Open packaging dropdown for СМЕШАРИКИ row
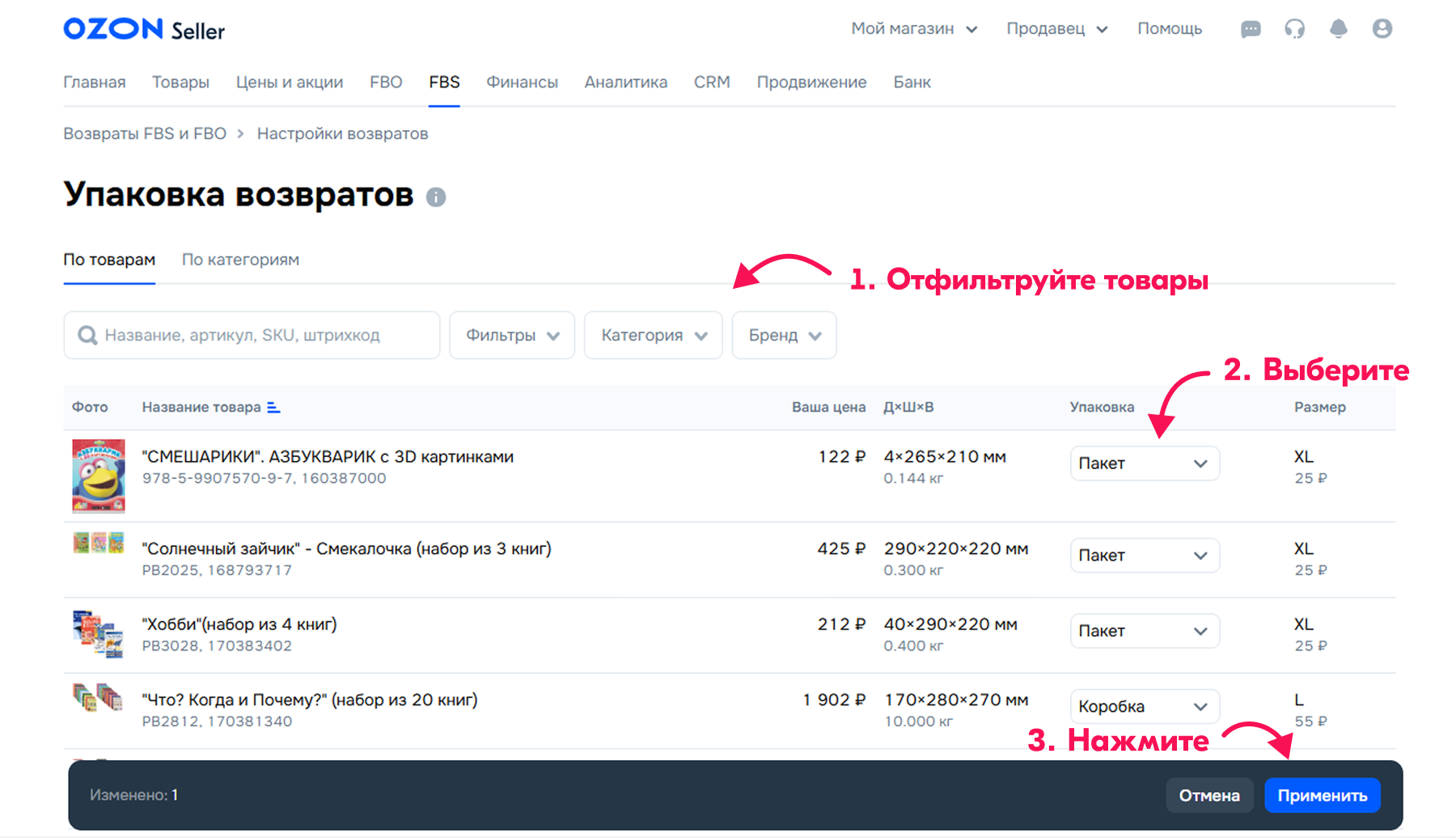 1145,463
